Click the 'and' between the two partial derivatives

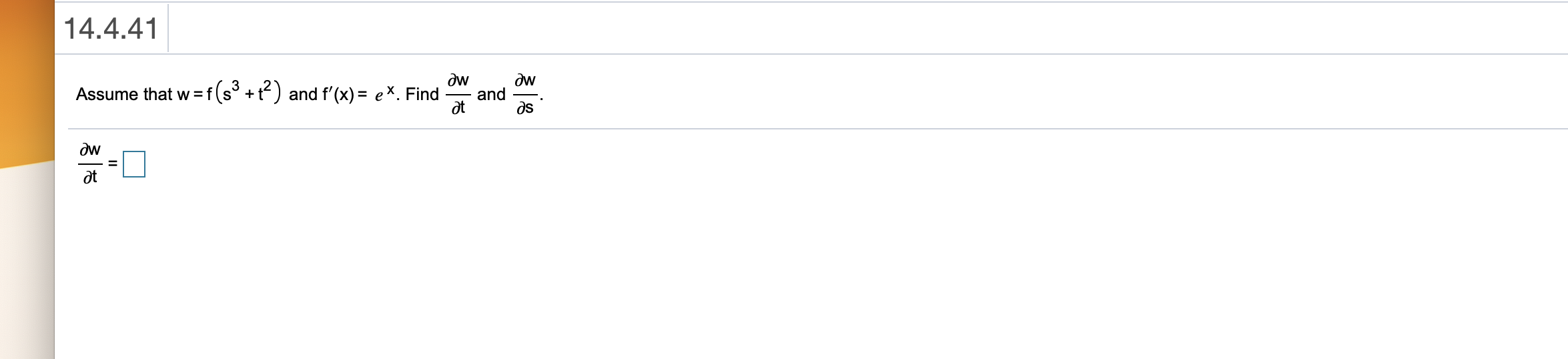pyautogui.click(x=491, y=94)
